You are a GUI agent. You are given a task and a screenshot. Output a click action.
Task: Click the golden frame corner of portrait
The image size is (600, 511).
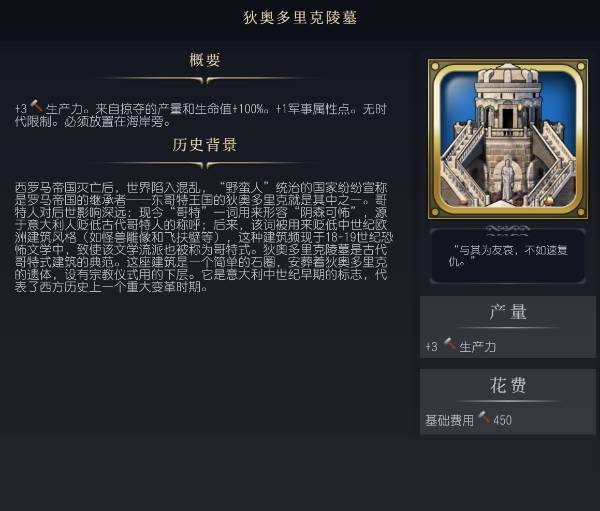click(435, 66)
